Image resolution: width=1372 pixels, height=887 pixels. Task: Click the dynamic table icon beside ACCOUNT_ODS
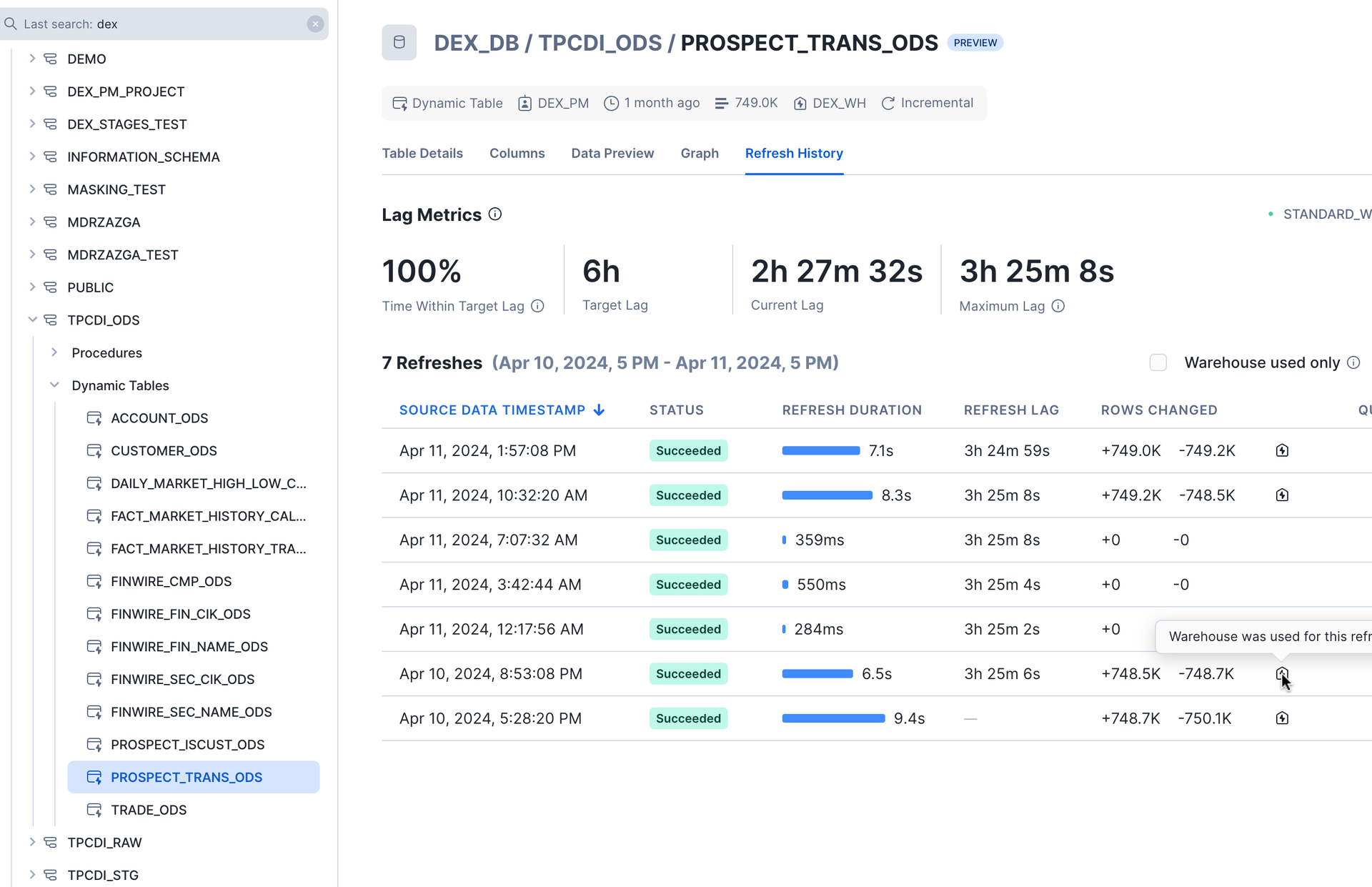pos(94,417)
